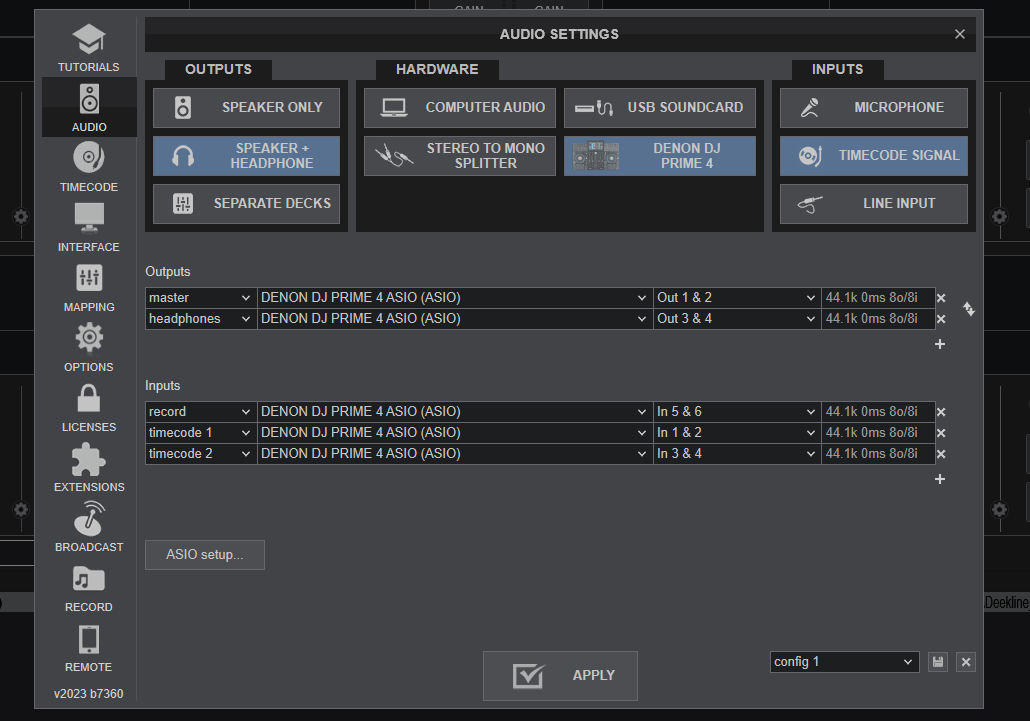Open the Out 1 & 2 channel dropdown

(x=737, y=298)
